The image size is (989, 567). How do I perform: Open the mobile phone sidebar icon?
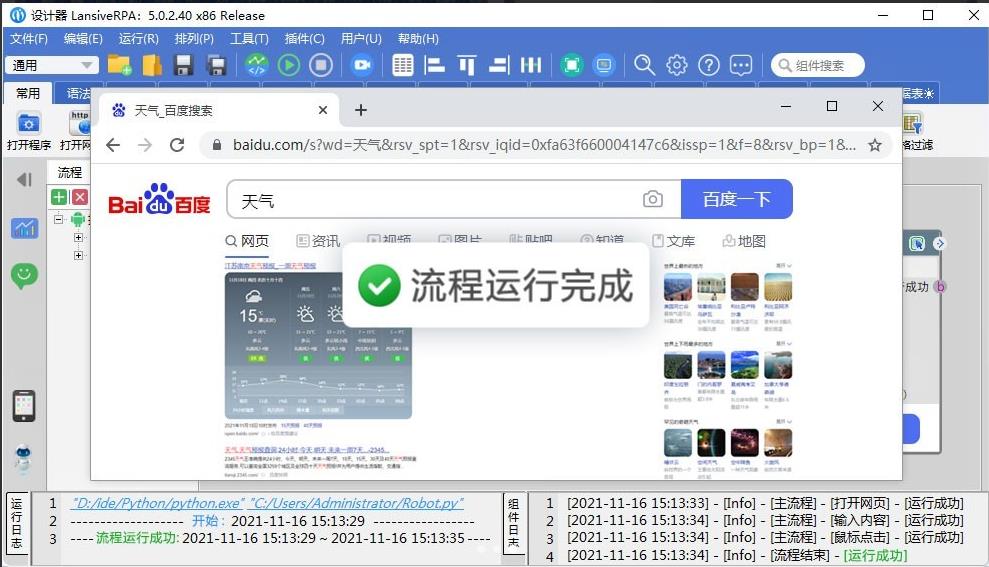point(24,406)
